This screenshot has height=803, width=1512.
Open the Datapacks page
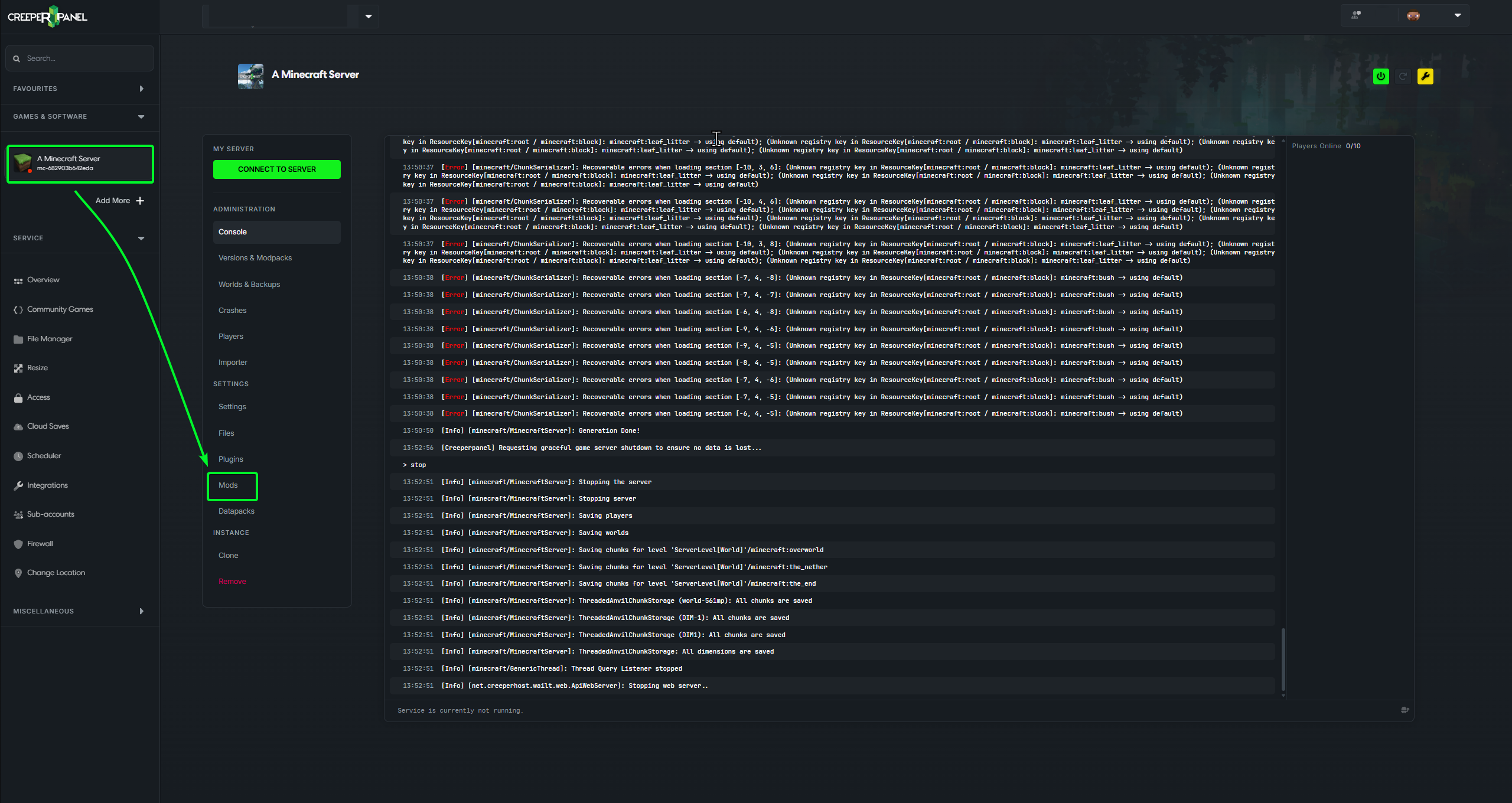point(236,511)
